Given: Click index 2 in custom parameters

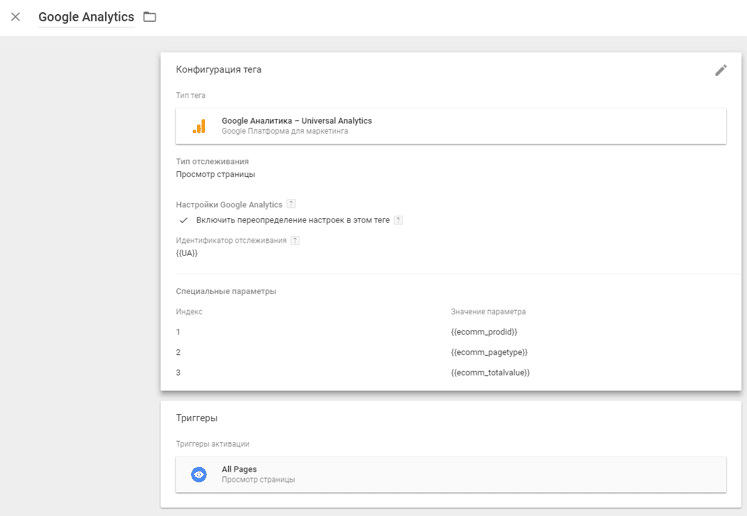Looking at the screenshot, I should (x=178, y=352).
